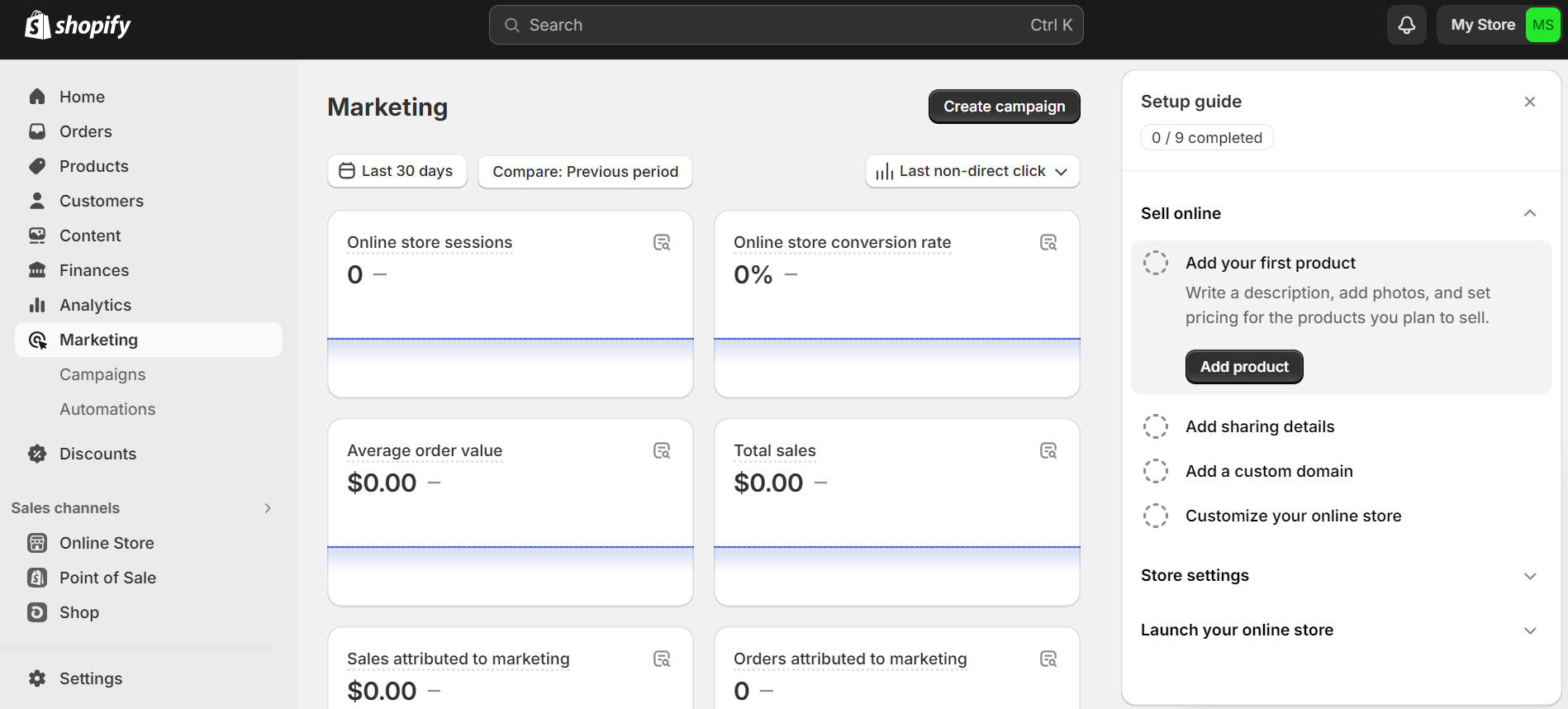1568x709 pixels.
Task: Open Customize your online store step
Action: tap(1293, 516)
